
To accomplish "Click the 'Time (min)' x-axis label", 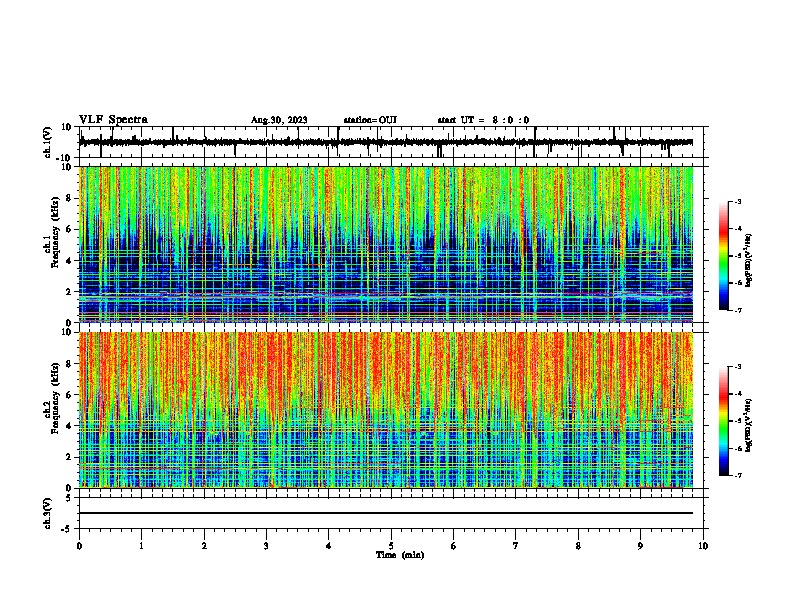I will tap(400, 555).
